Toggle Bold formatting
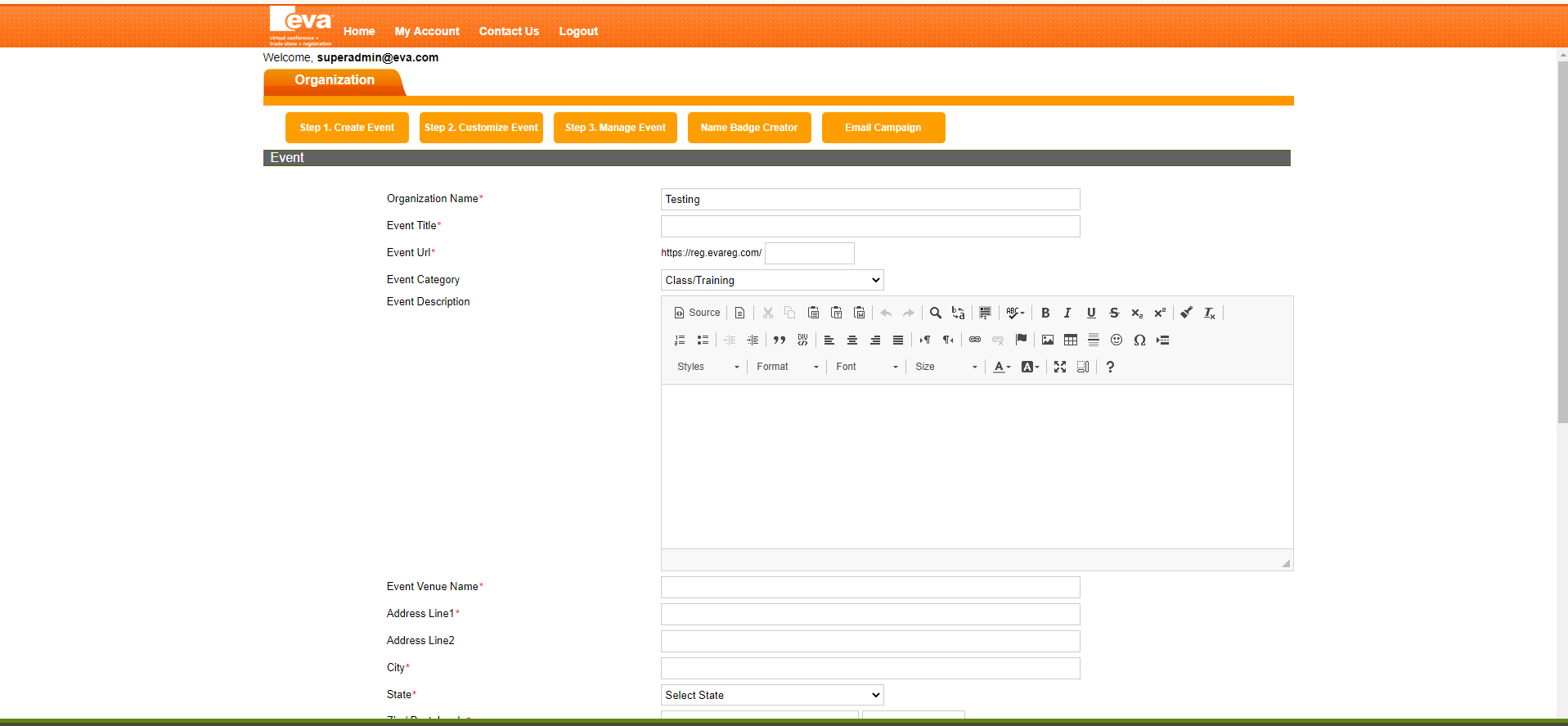Screen dimensions: 1568x726 pos(1045,313)
